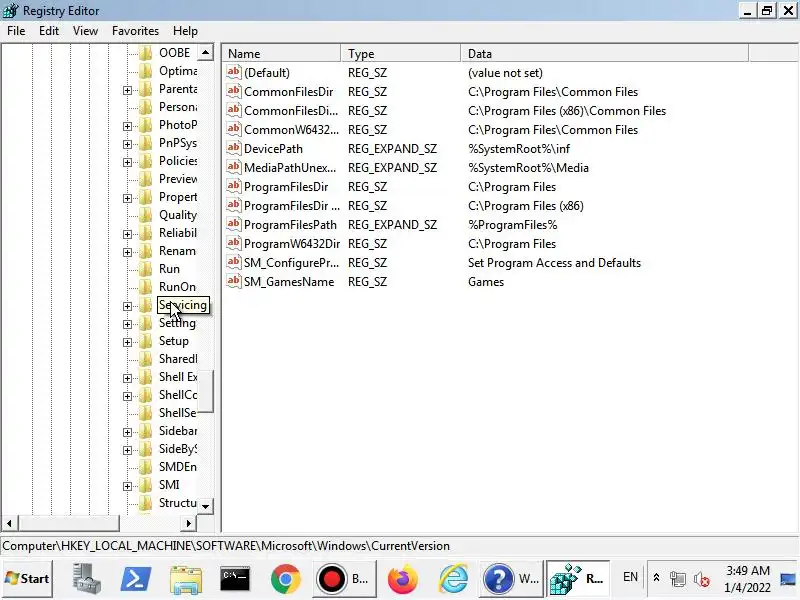800x600 pixels.
Task: Click the ProgramW6432Dir value string icon
Action: tap(234, 243)
